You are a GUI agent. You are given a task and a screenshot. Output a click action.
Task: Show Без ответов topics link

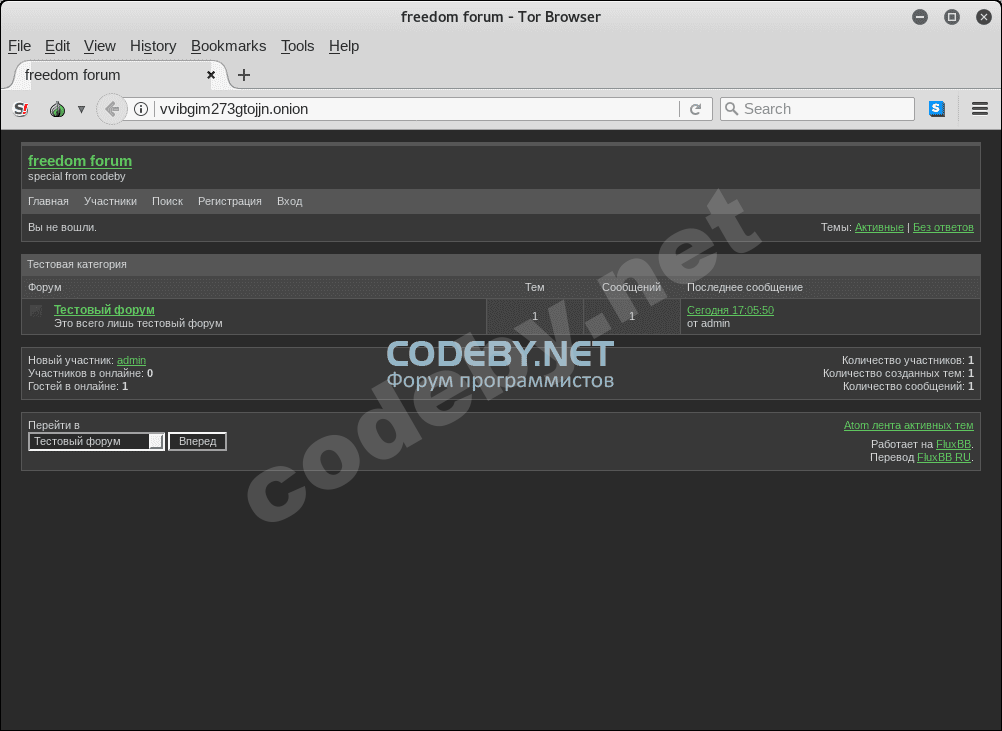coord(943,227)
